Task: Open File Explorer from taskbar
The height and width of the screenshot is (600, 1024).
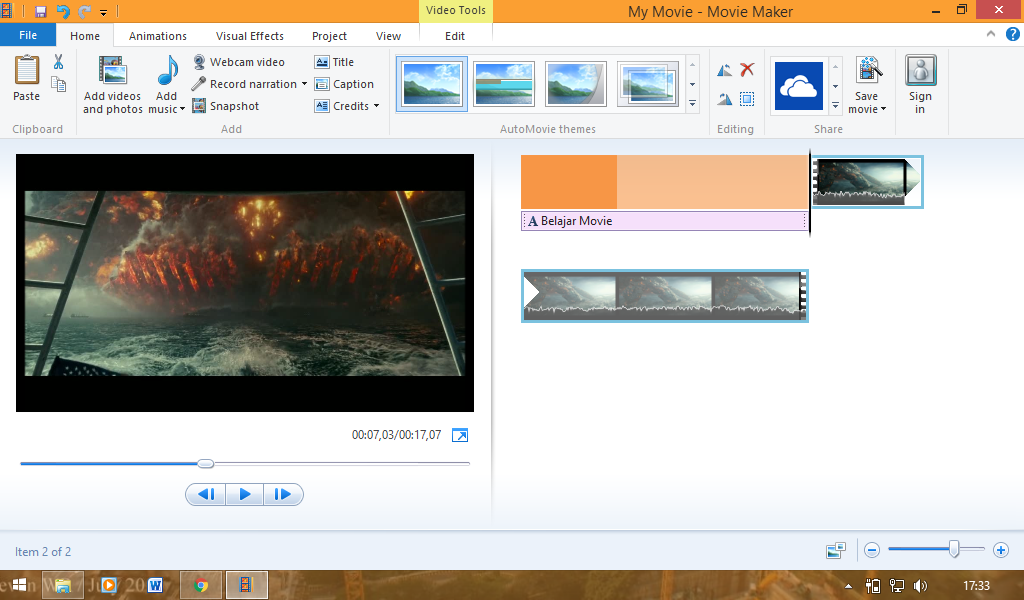Action: pos(63,585)
